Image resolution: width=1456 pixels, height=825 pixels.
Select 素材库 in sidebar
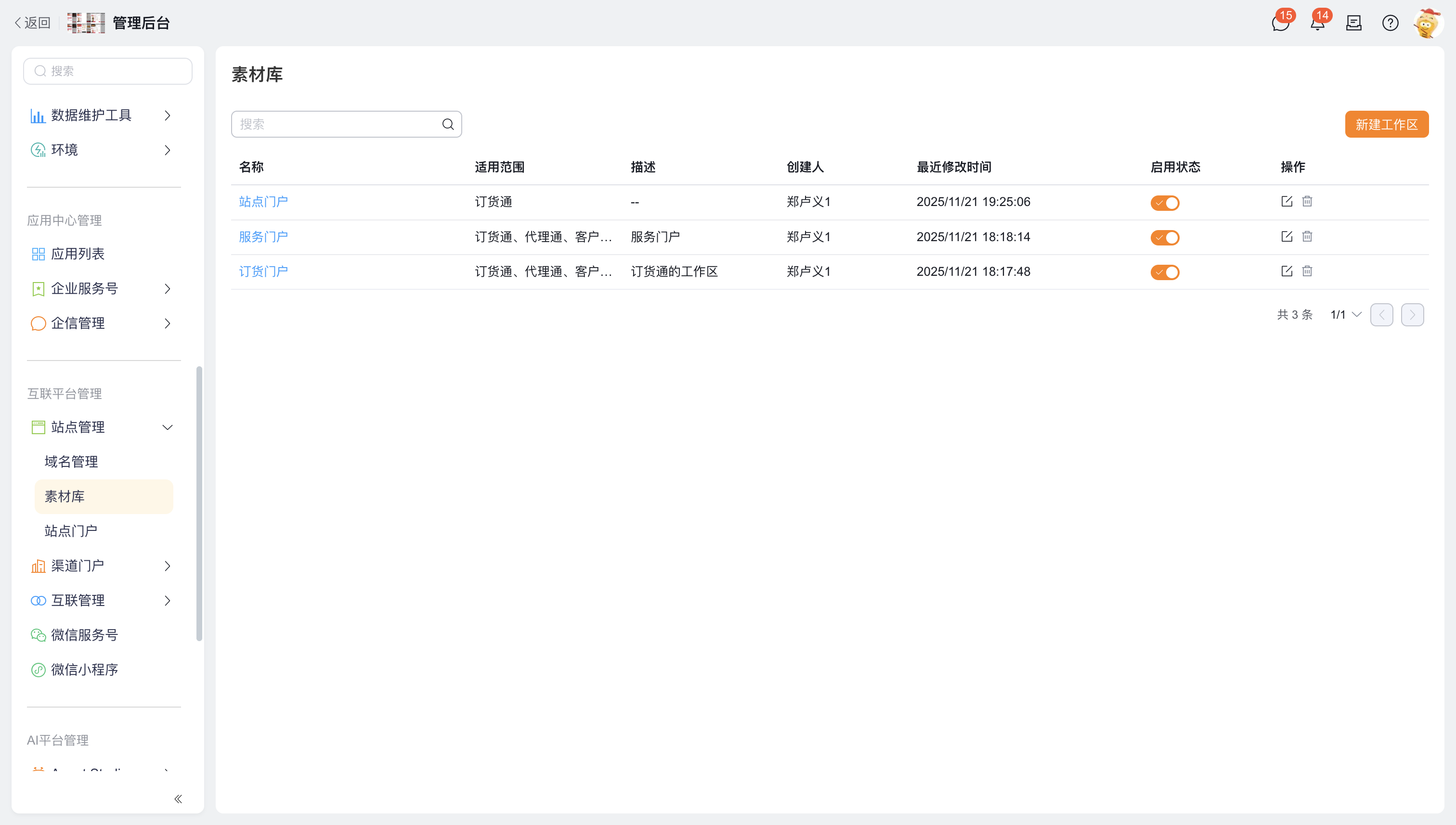point(104,496)
